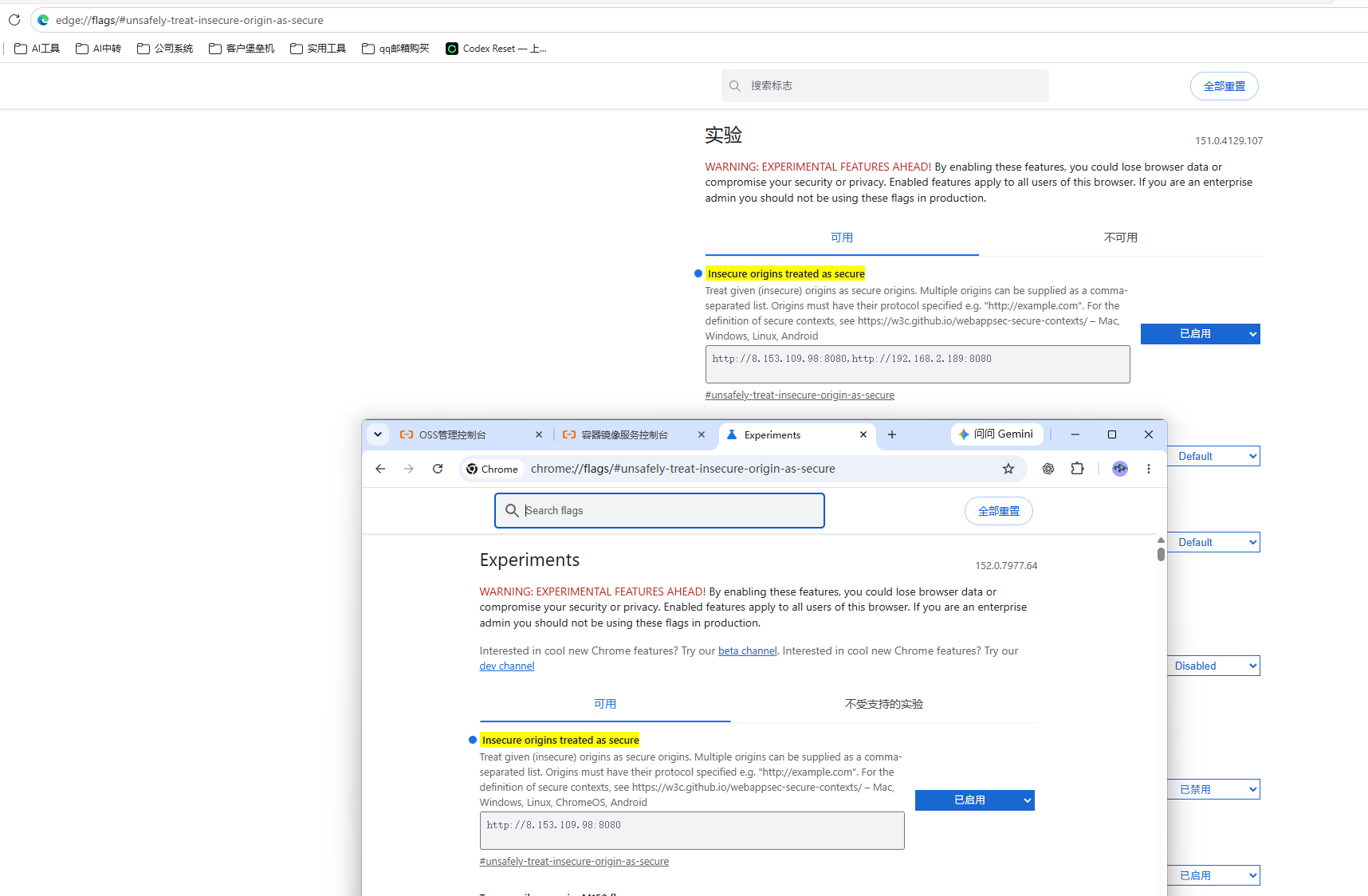Click Edge's insecure origins text box
Image resolution: width=1368 pixels, height=896 pixels.
(x=918, y=364)
